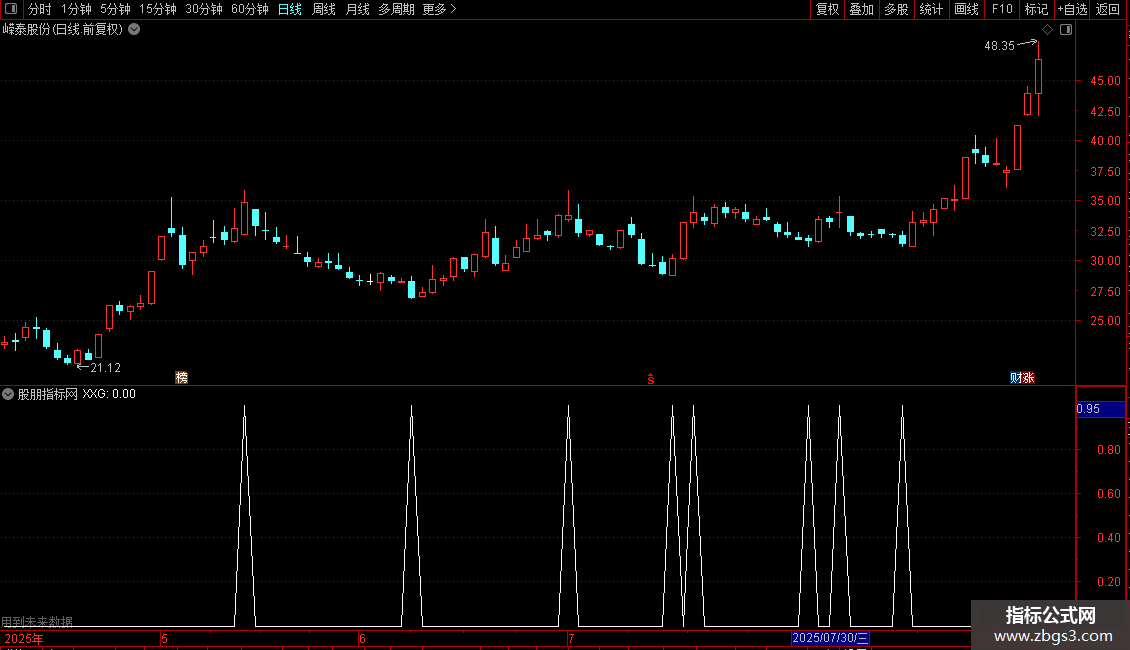
Task: Click month 6 marker on time axis
Action: pyautogui.click(x=362, y=638)
